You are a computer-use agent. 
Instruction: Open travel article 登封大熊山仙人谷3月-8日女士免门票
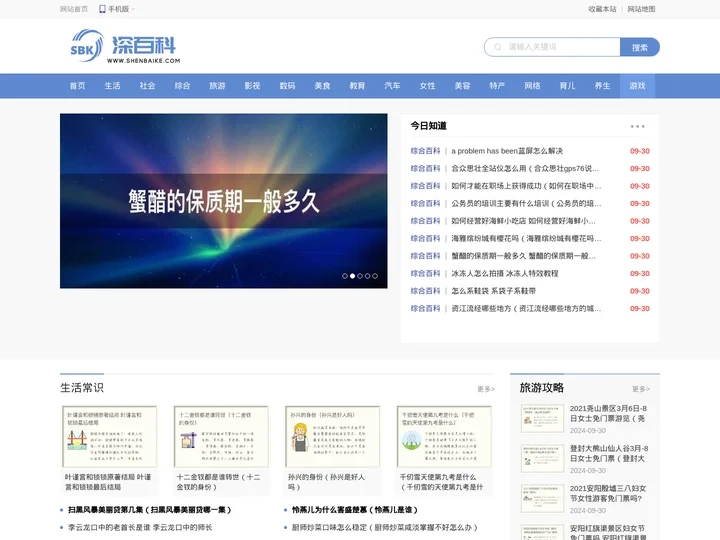609,453
